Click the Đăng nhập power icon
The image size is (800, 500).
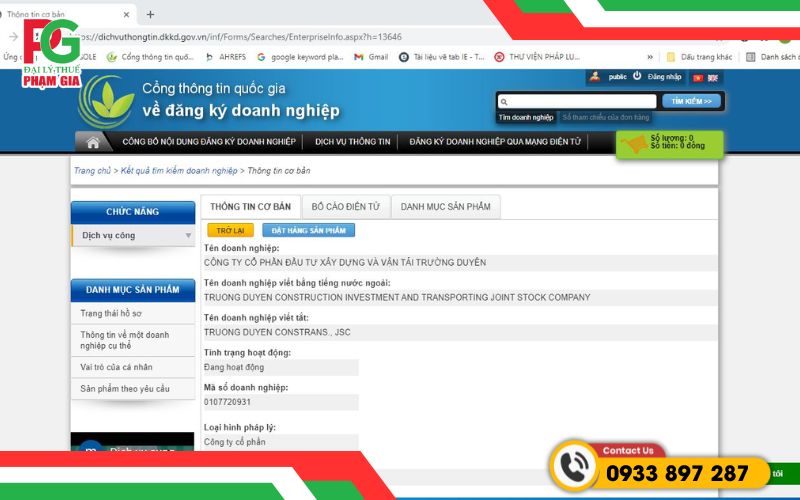[637, 76]
